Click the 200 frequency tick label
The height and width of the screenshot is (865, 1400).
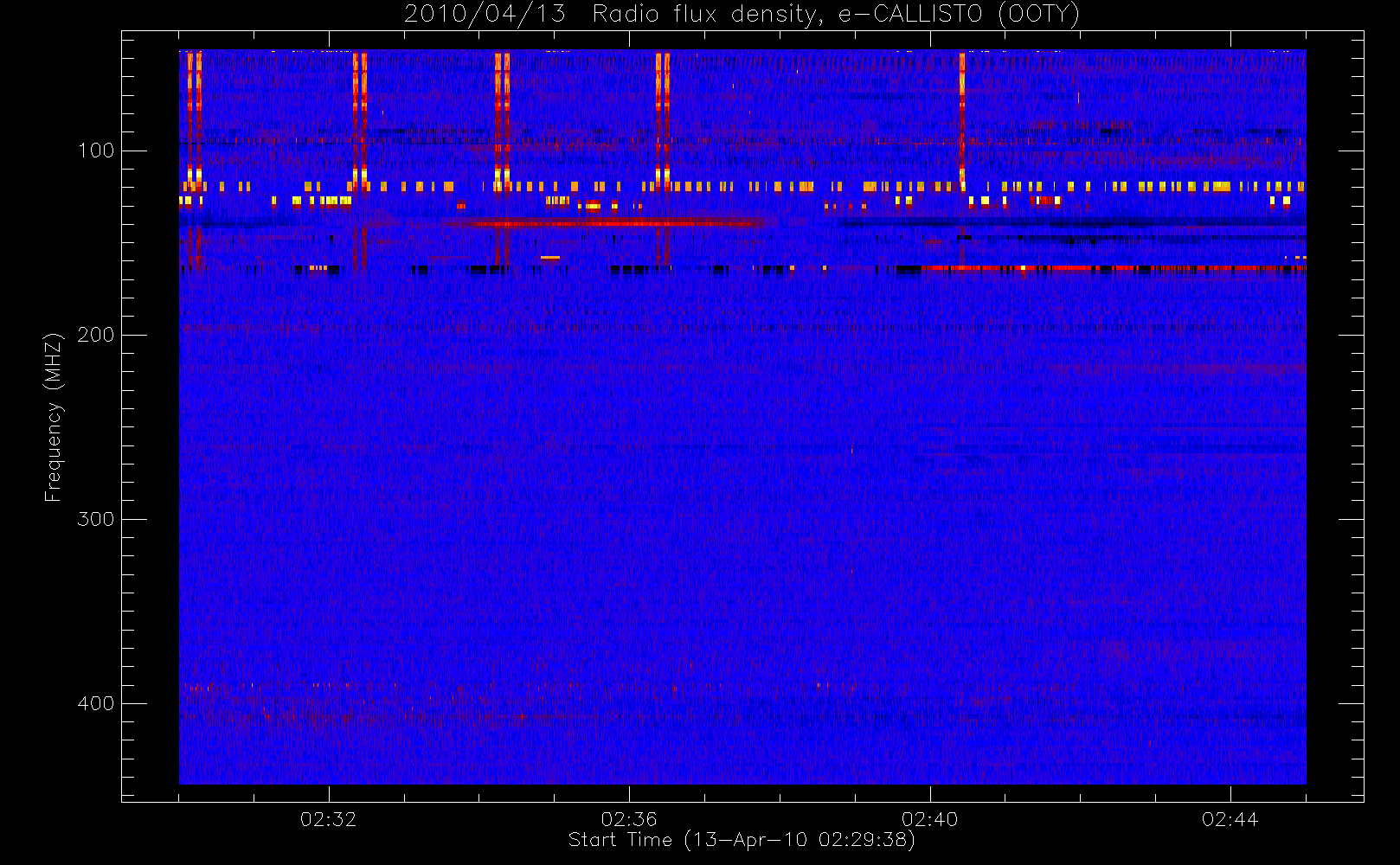(x=96, y=335)
